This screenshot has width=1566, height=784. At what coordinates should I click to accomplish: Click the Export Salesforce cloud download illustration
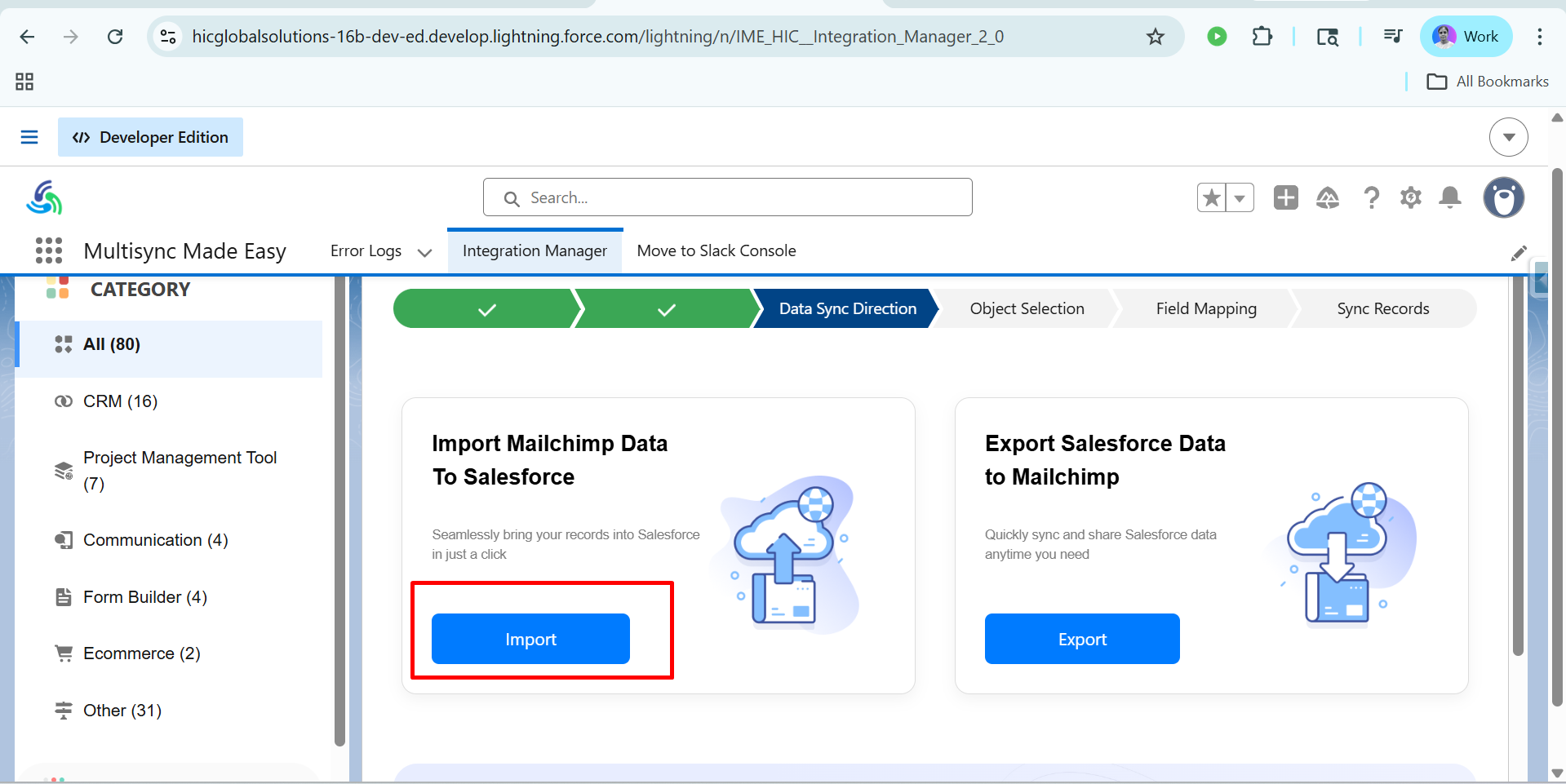(1342, 555)
